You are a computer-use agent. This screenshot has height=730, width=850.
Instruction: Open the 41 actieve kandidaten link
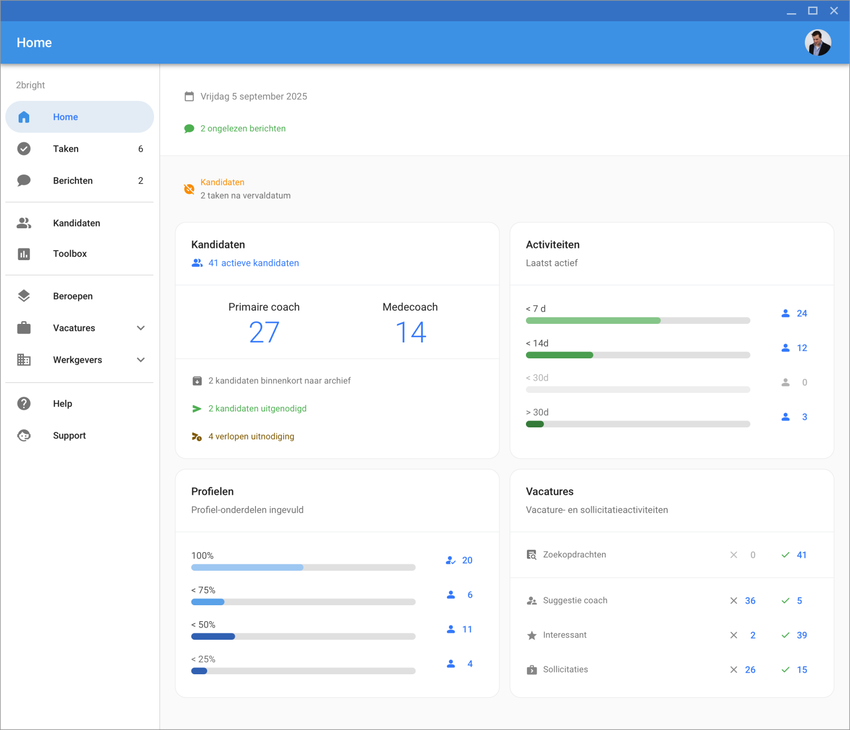coord(253,263)
